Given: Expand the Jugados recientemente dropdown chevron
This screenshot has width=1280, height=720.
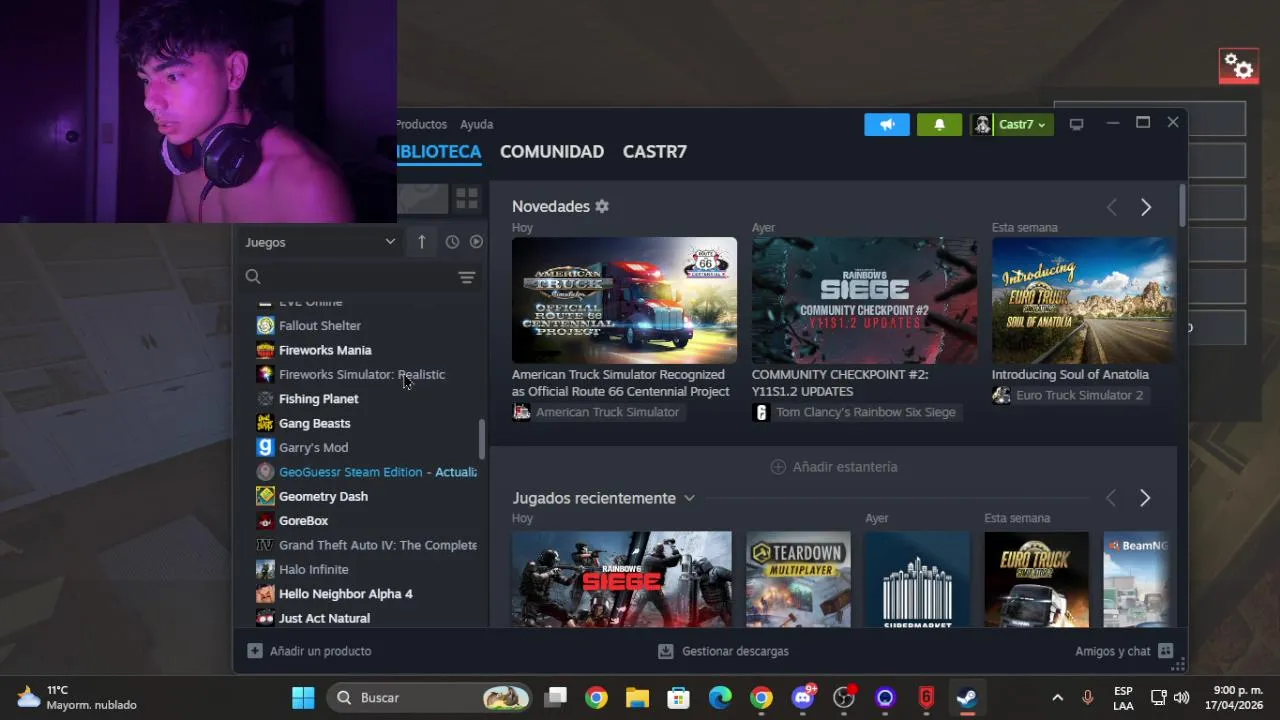Looking at the screenshot, I should 689,498.
